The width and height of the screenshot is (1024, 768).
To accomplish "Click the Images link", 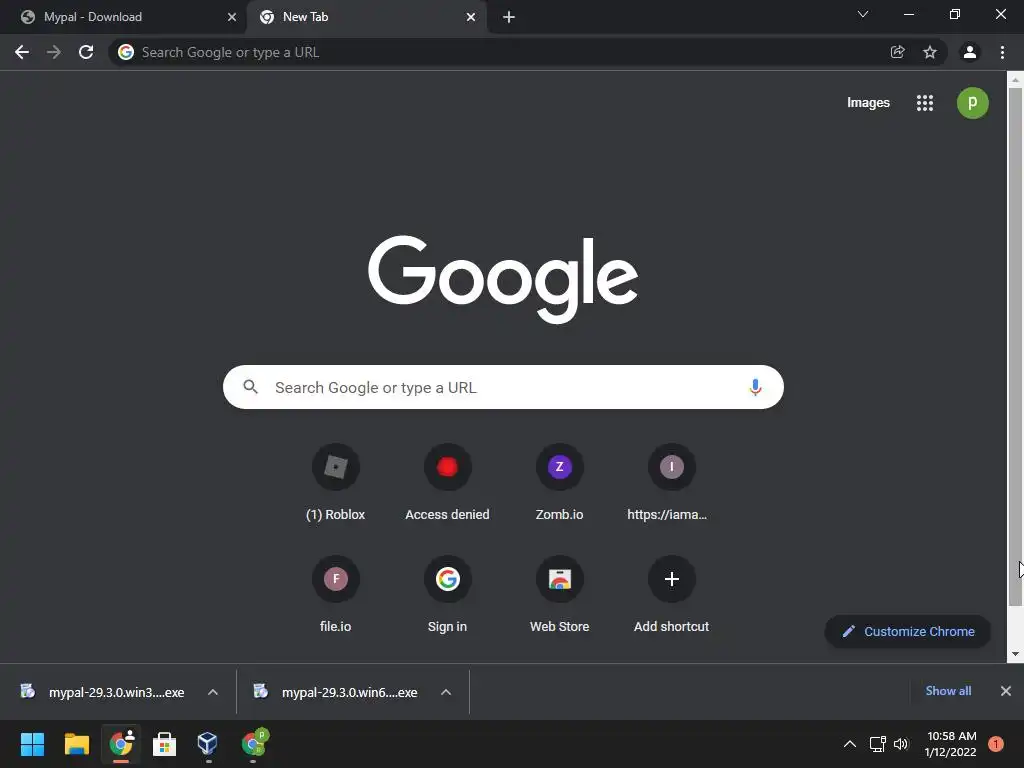I will tap(868, 103).
